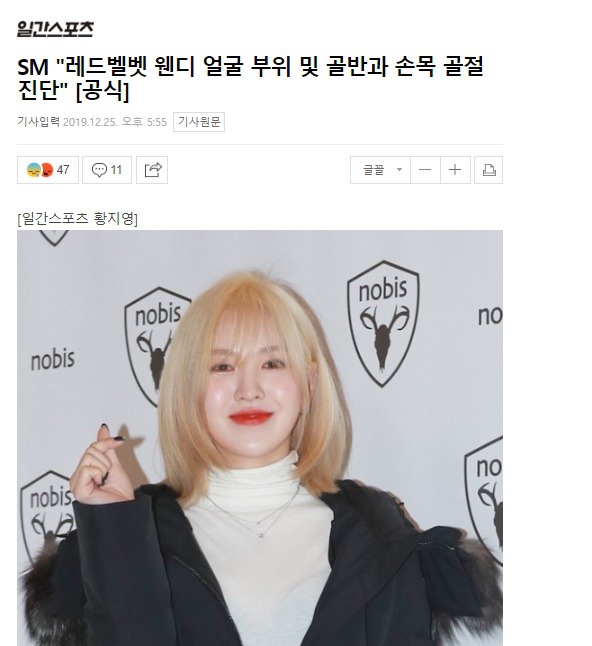Screen dimensions: 592x646
Task: Open the 글꼴 font dropdown
Action: pos(380,170)
